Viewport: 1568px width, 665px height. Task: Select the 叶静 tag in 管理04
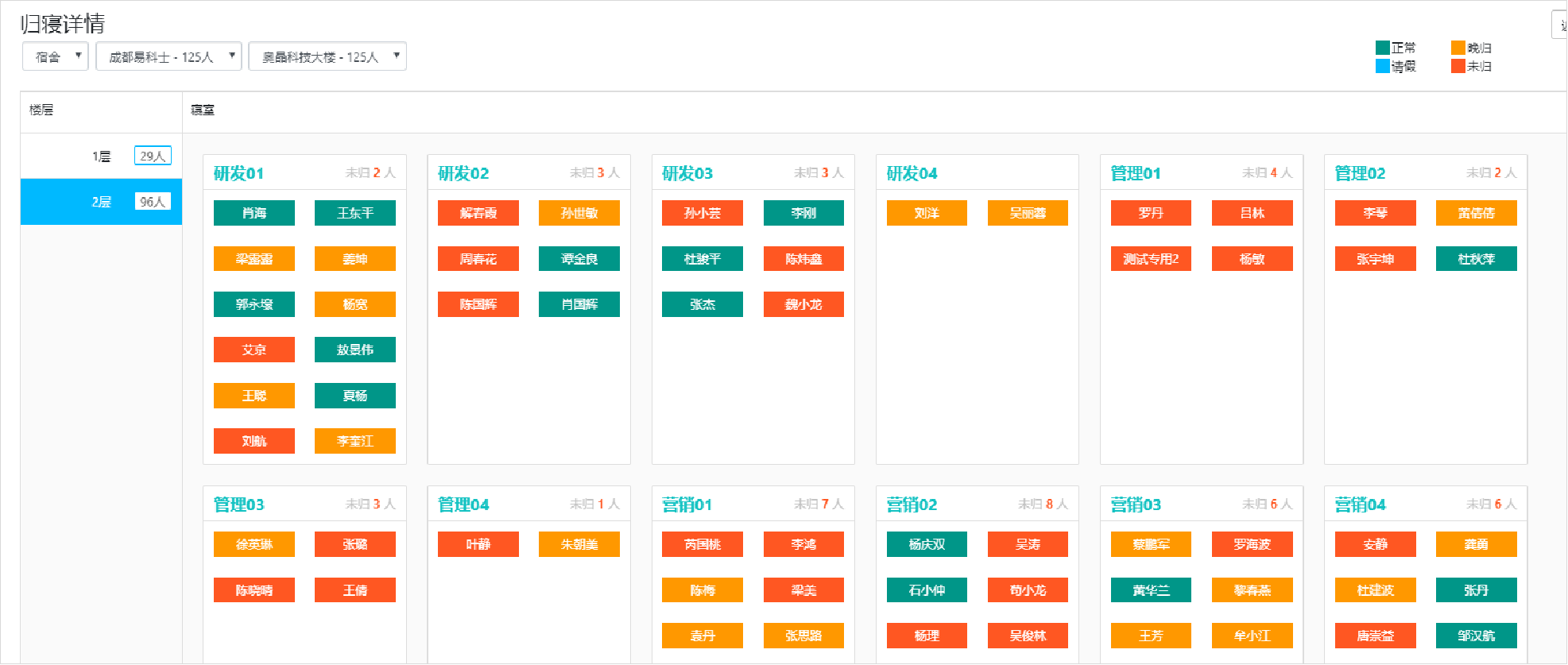click(x=478, y=544)
